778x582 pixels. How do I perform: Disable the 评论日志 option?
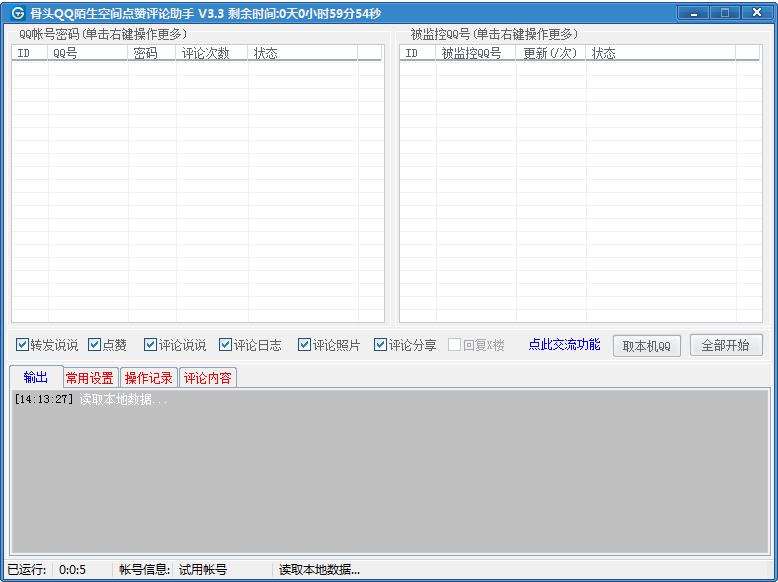pyautogui.click(x=226, y=345)
